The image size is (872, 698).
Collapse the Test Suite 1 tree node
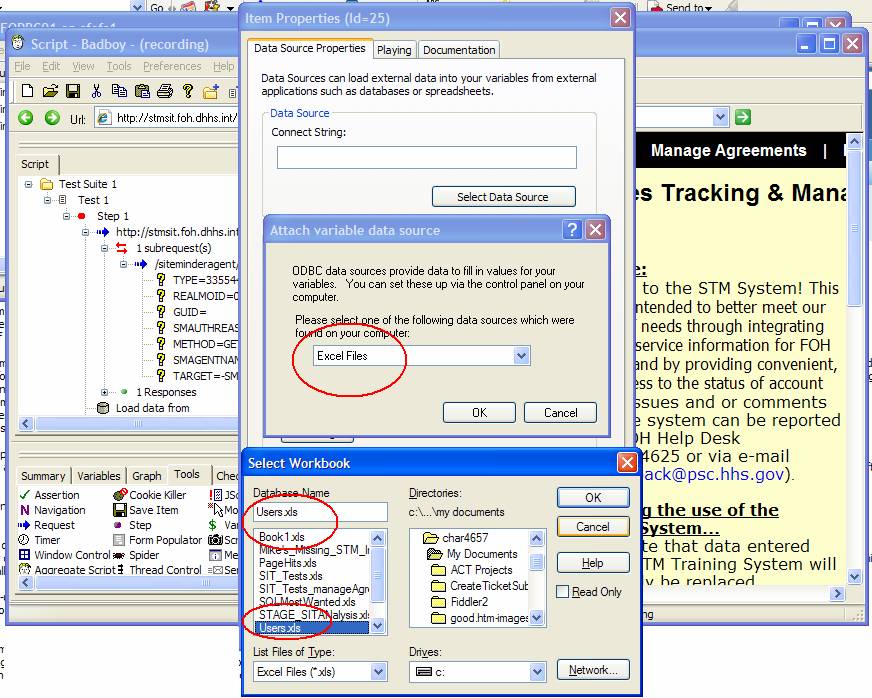pos(29,184)
